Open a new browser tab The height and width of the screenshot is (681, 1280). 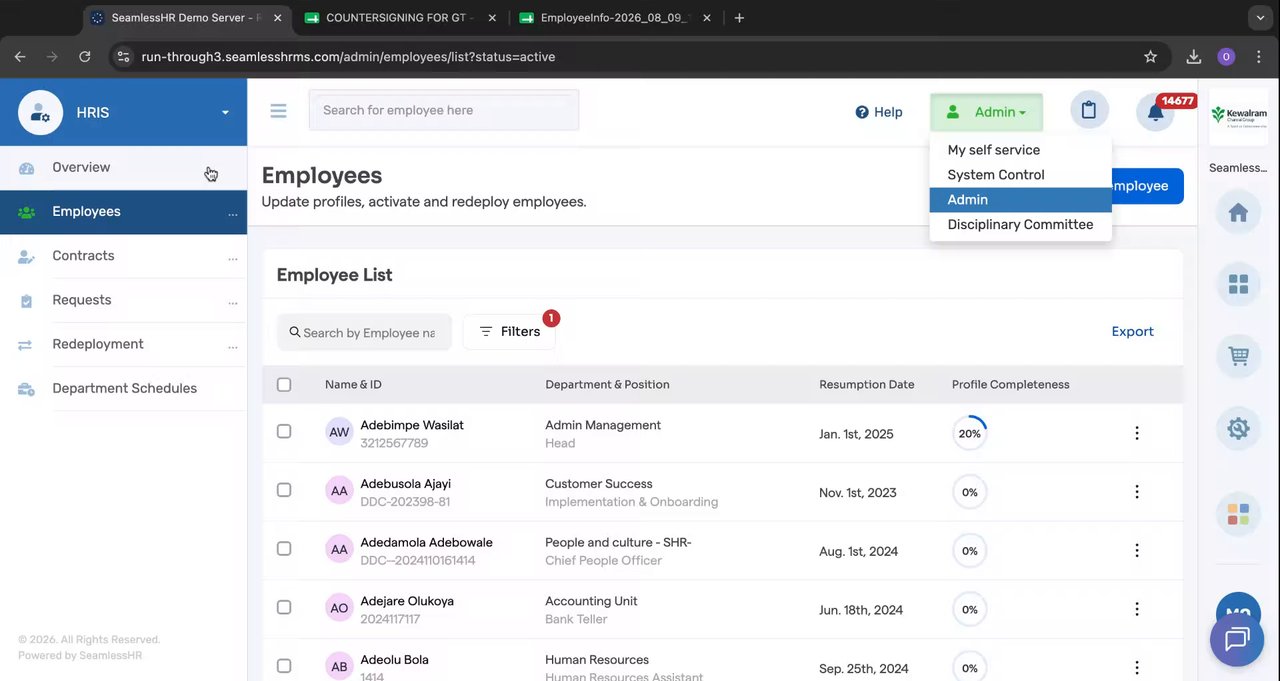(739, 18)
